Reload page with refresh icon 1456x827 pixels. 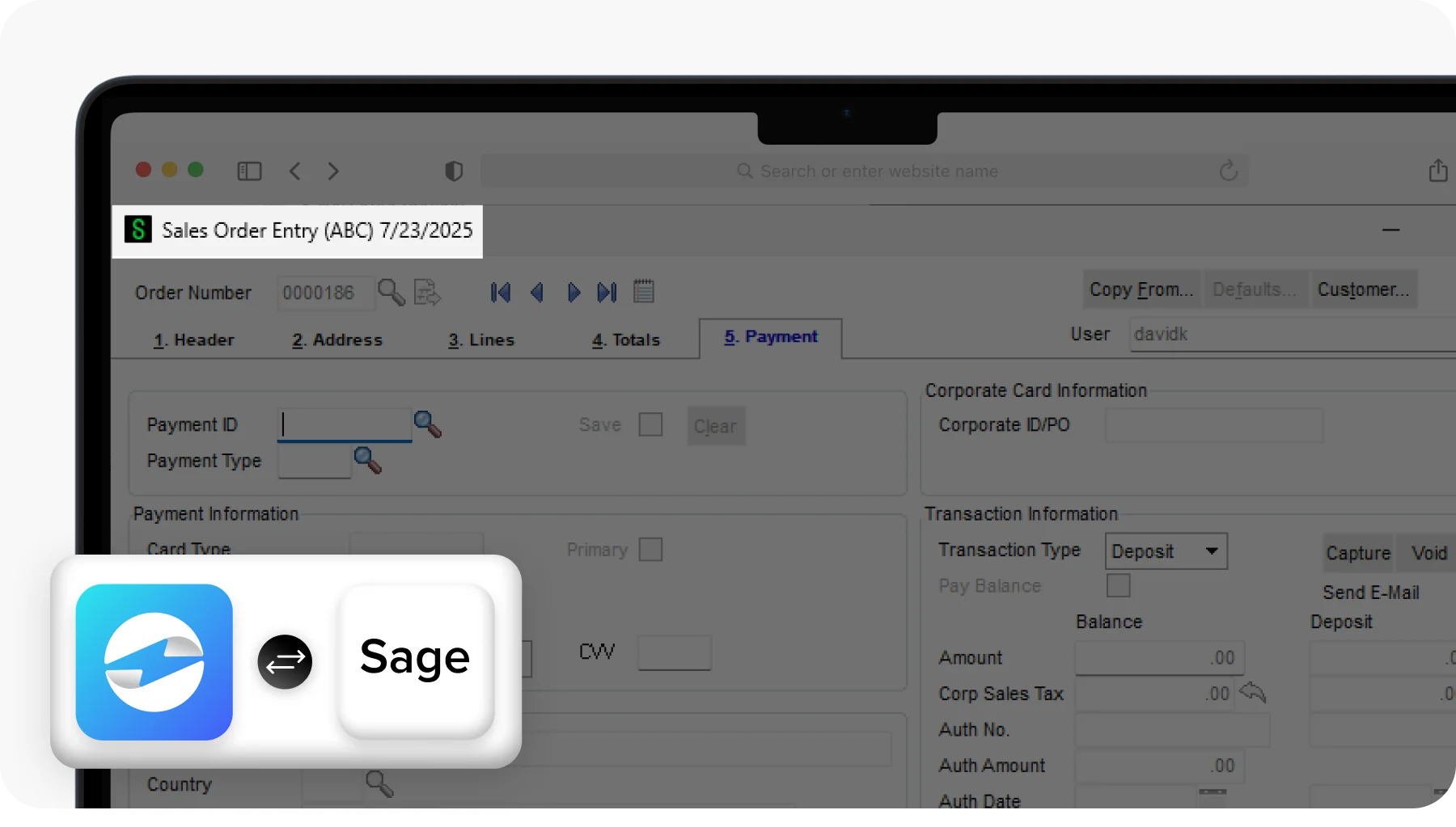click(1229, 171)
